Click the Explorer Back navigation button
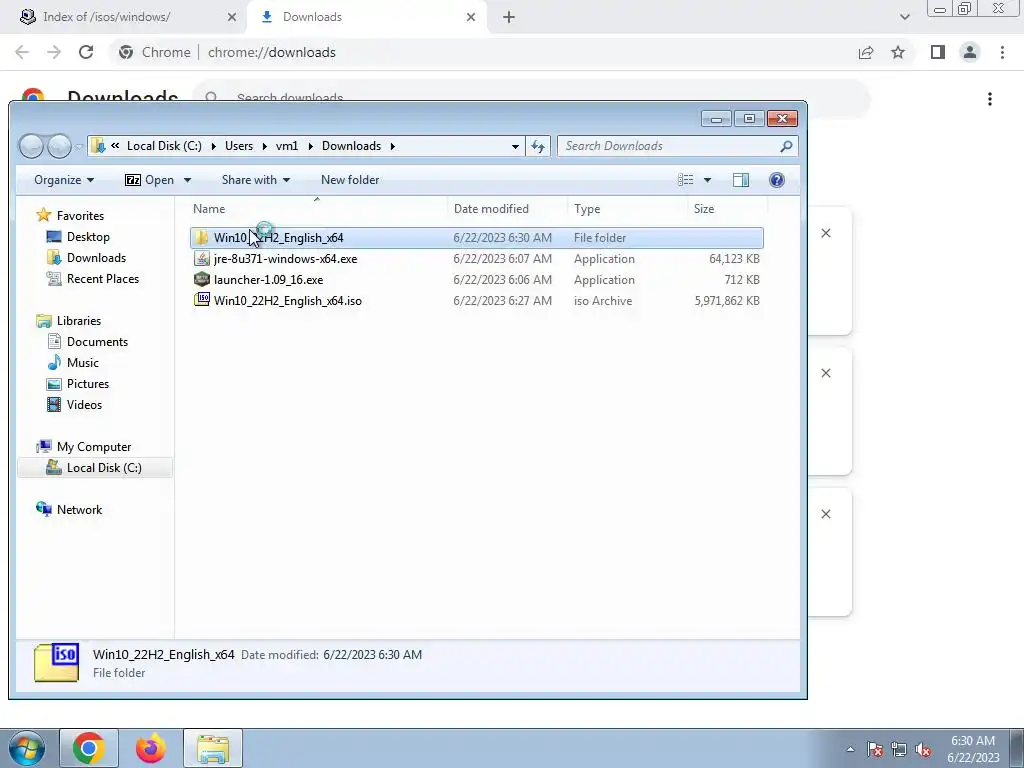 (x=31, y=146)
